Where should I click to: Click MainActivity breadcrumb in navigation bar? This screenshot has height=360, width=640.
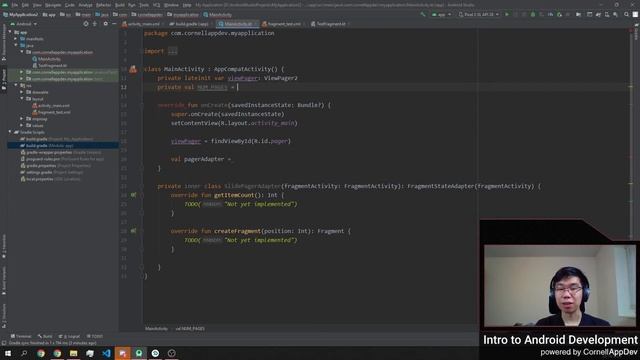pyautogui.click(x=218, y=15)
